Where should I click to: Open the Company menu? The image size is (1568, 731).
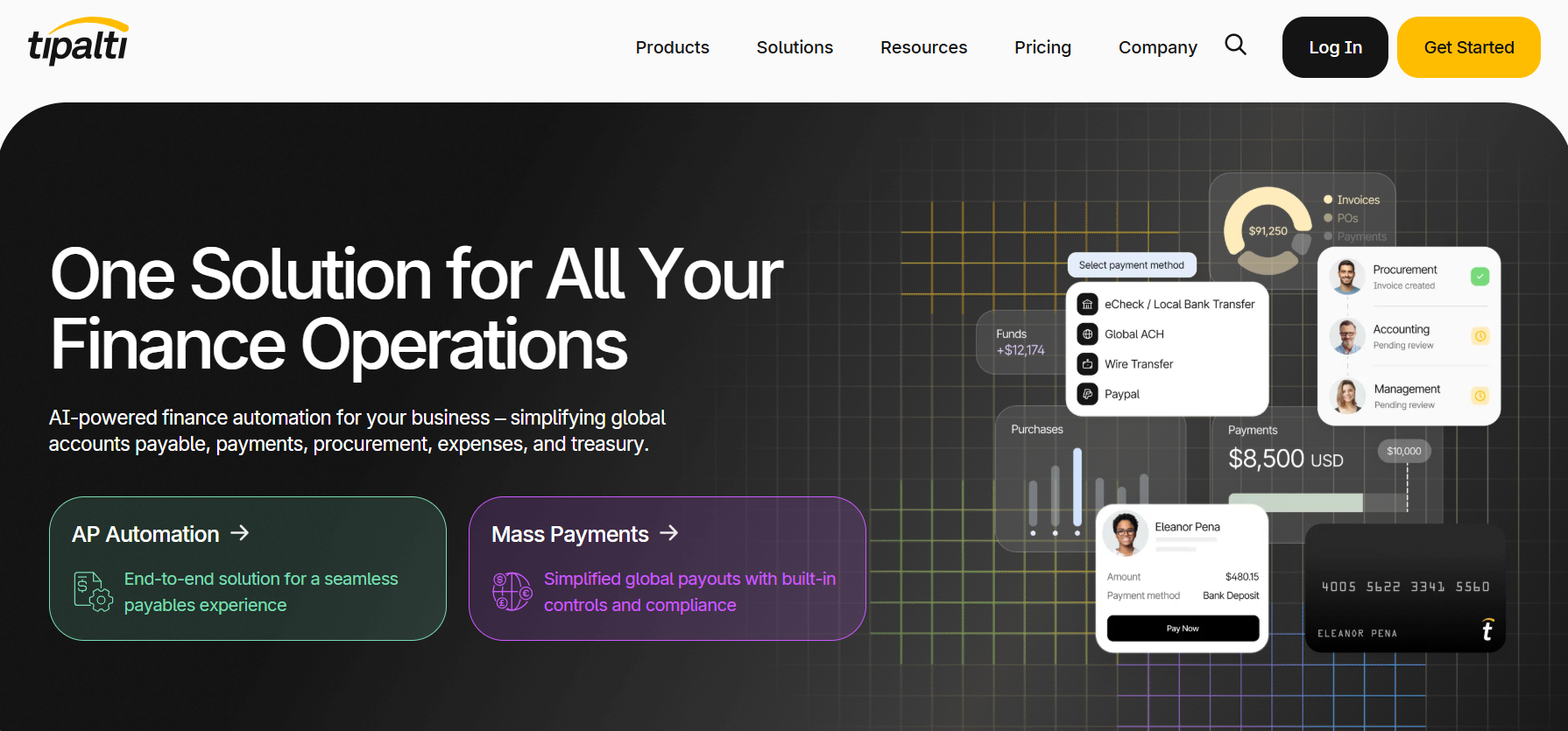pyautogui.click(x=1157, y=47)
